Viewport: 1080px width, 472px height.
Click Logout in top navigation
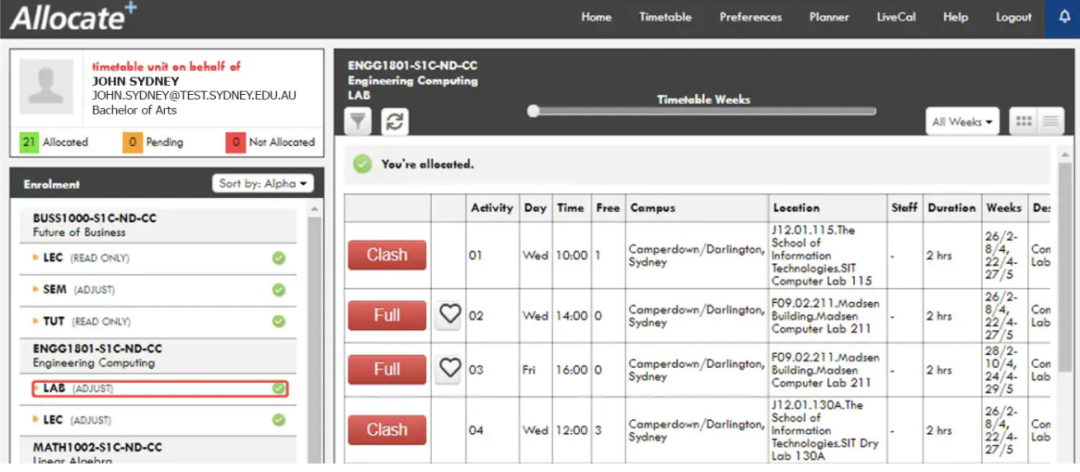click(x=1014, y=18)
